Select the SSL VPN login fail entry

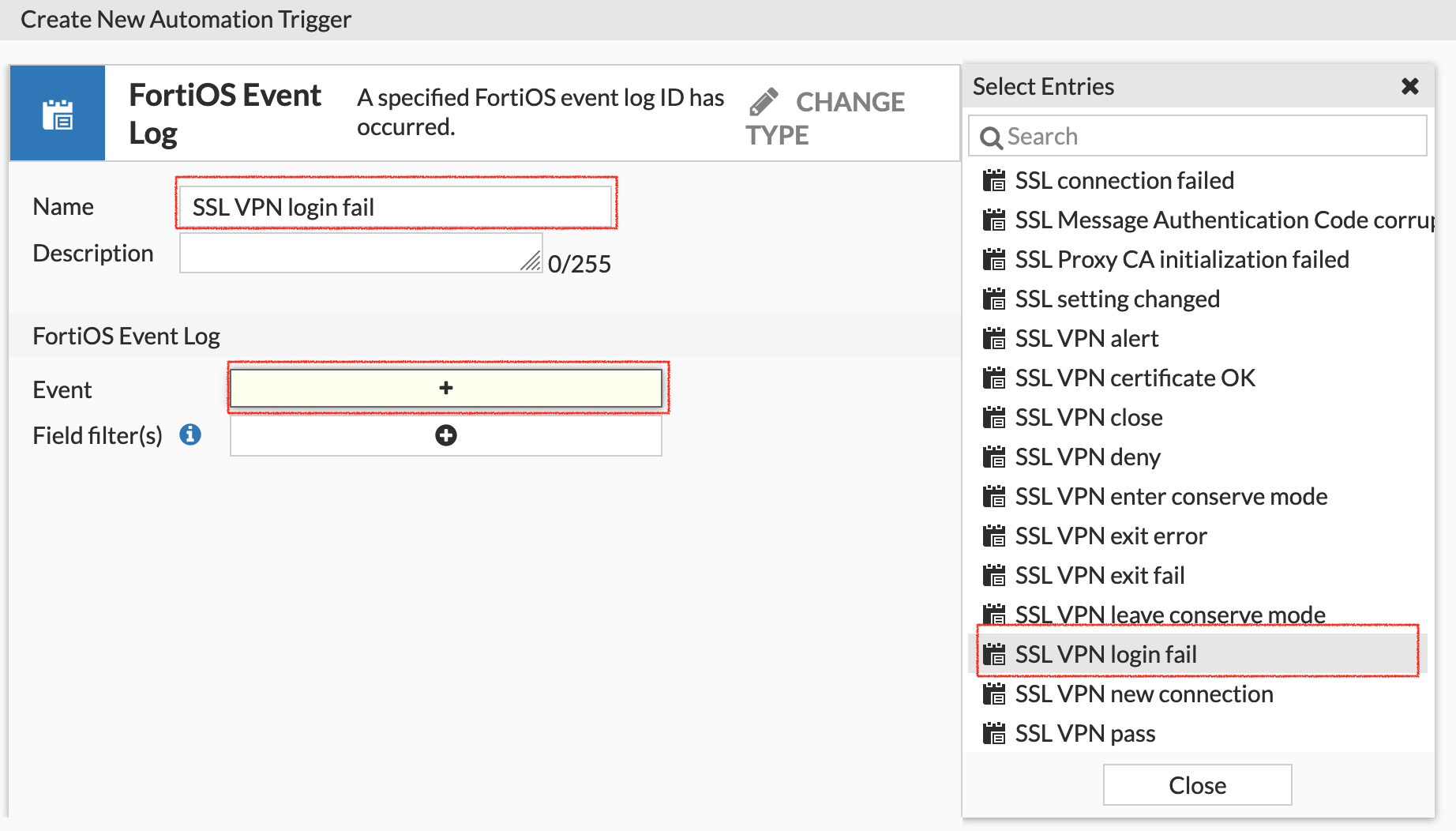pyautogui.click(x=1105, y=655)
